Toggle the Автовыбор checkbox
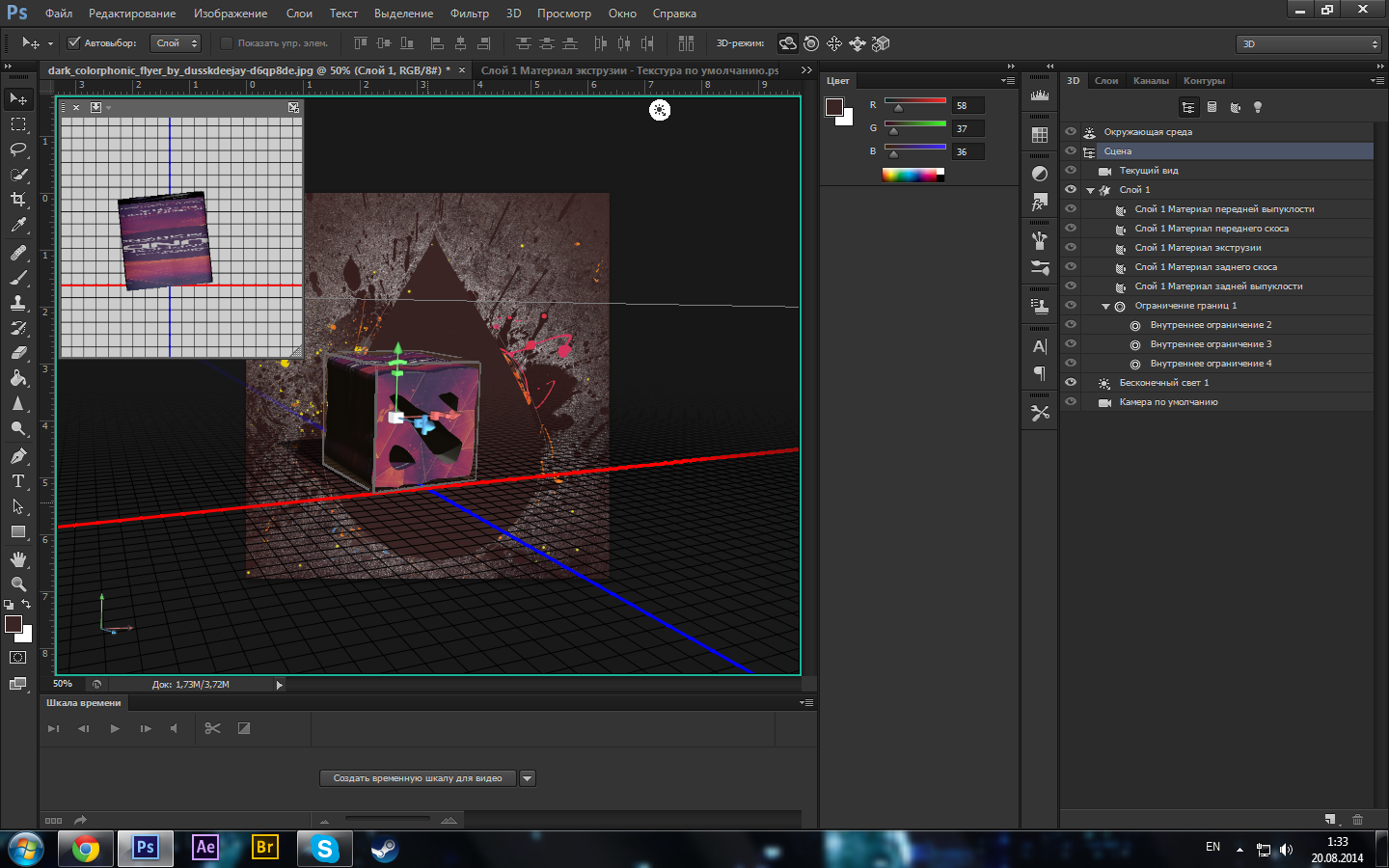The height and width of the screenshot is (868, 1389). coord(73,42)
